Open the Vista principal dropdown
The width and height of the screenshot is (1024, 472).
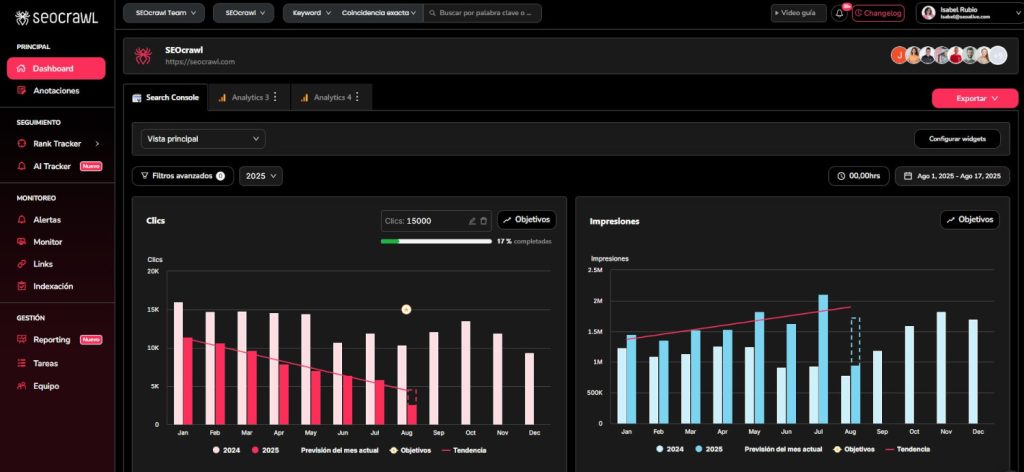[203, 139]
